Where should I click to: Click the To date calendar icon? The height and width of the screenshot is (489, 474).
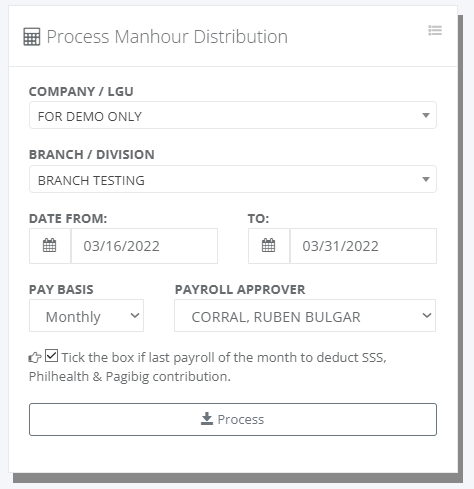pos(268,246)
